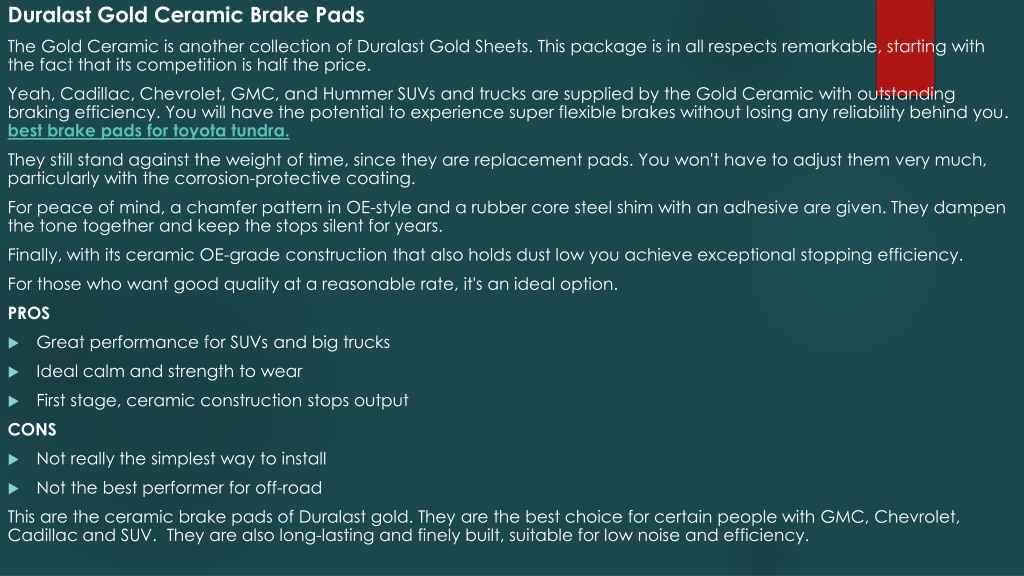Click the bullet arrow beside Great performance for SUVs
Image resolution: width=1024 pixels, height=576 pixels.
coord(13,343)
